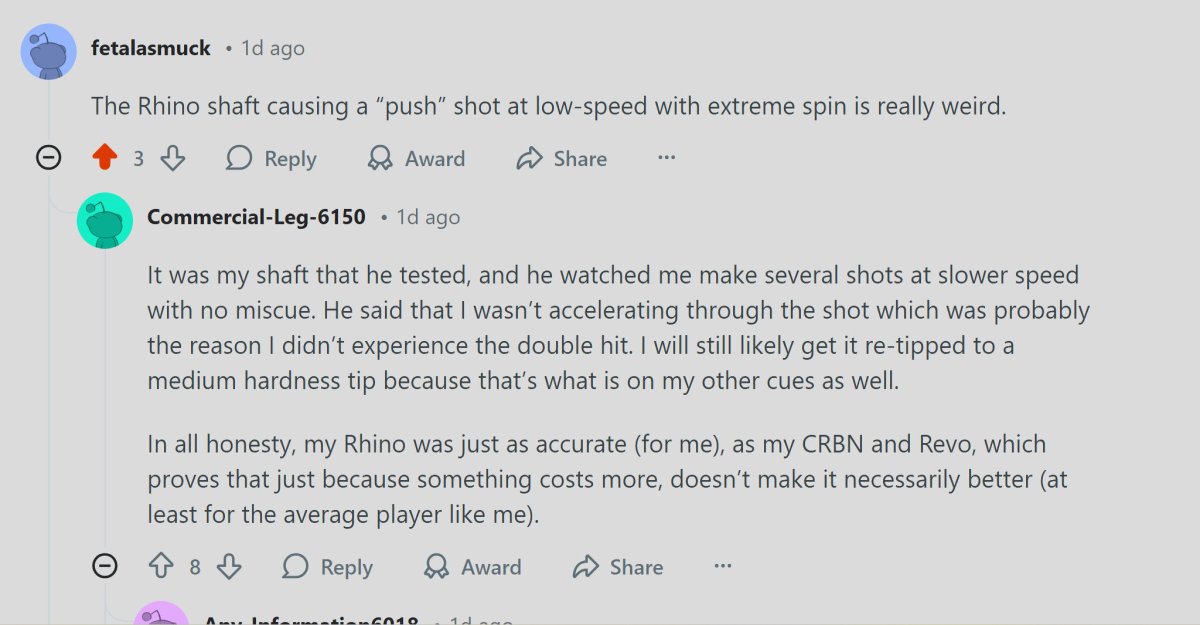Open the overflow menu on Commercial-Leg-6150's reply
This screenshot has width=1200, height=625.
click(723, 567)
